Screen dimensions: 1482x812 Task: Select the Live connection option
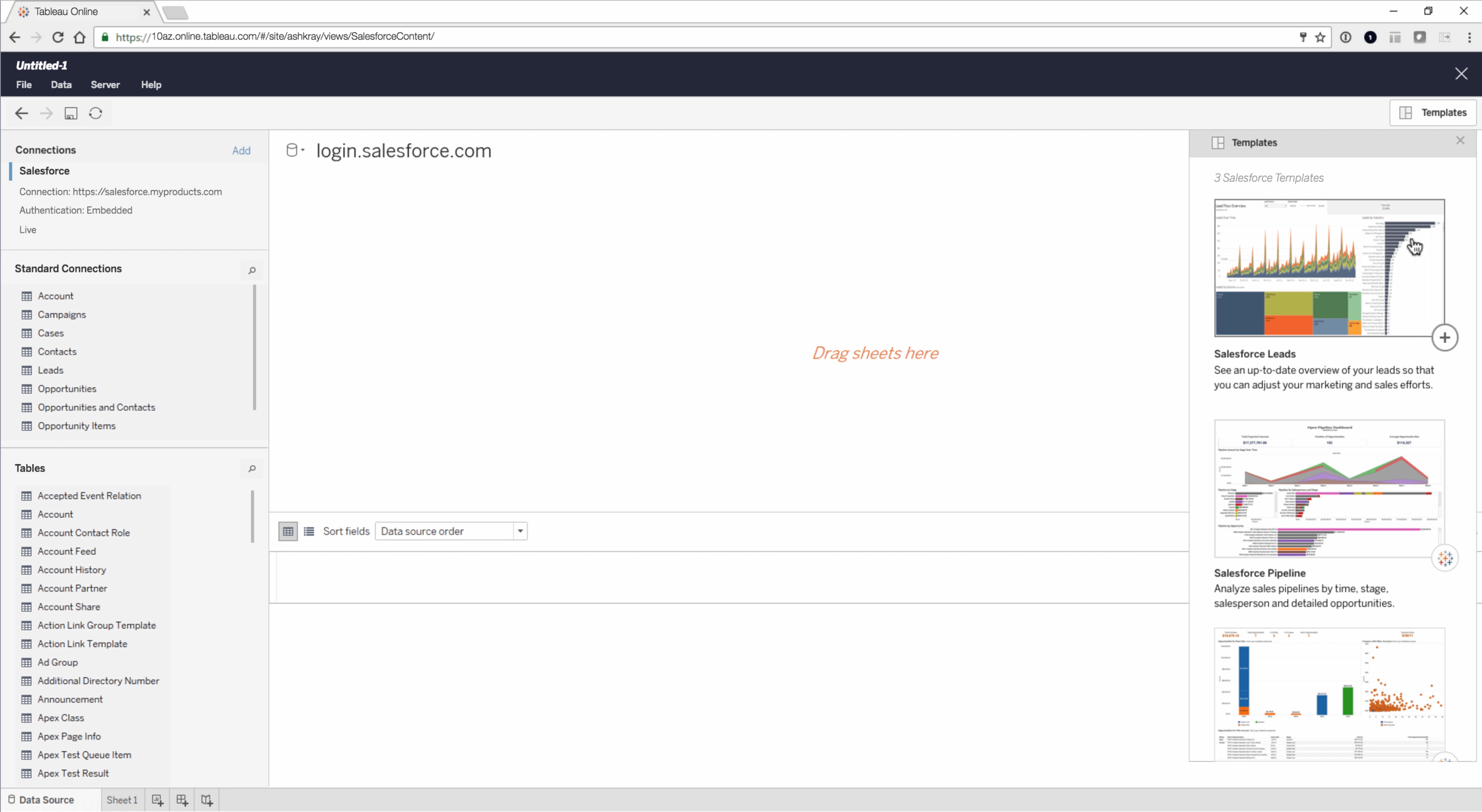28,230
